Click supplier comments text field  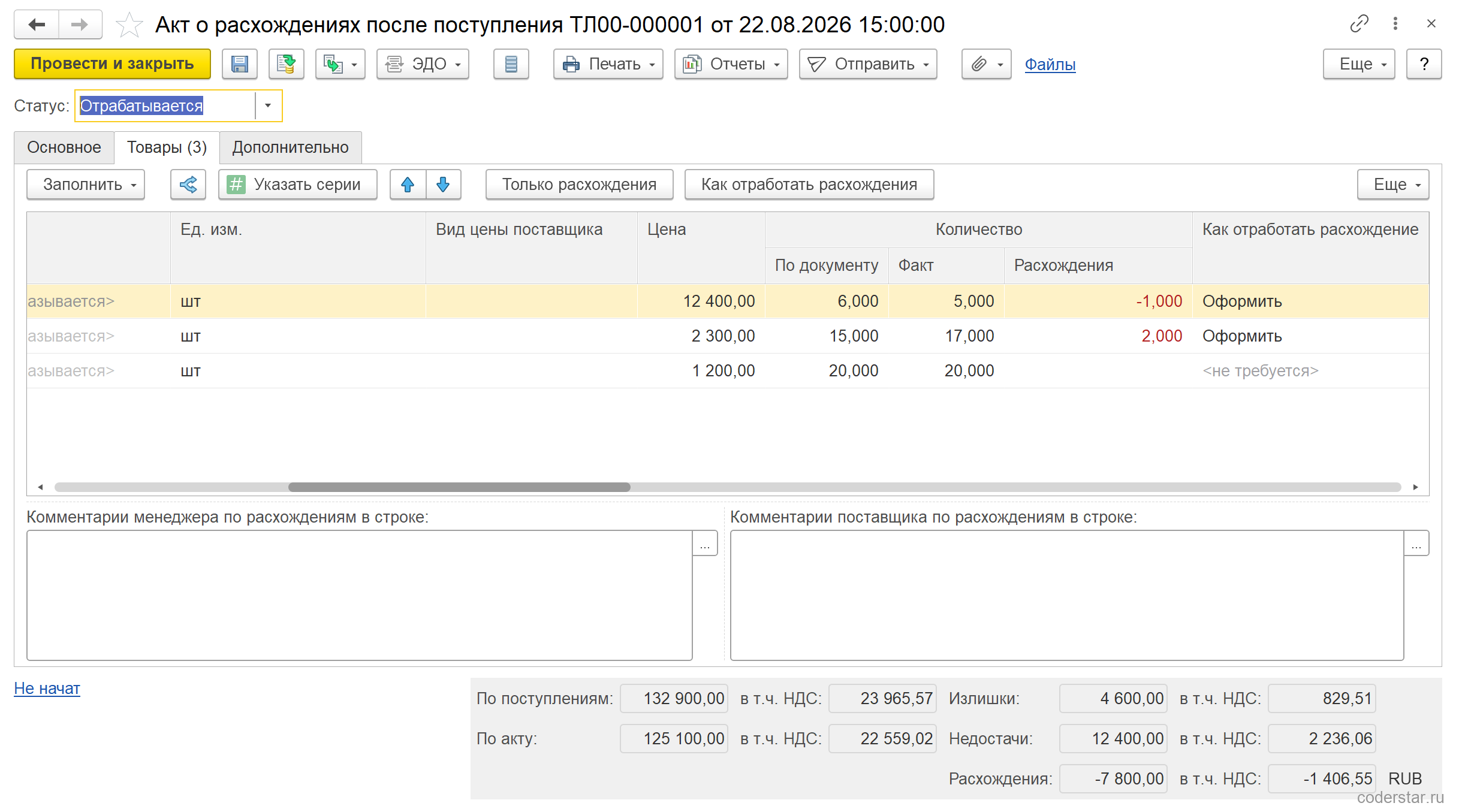pos(1067,595)
